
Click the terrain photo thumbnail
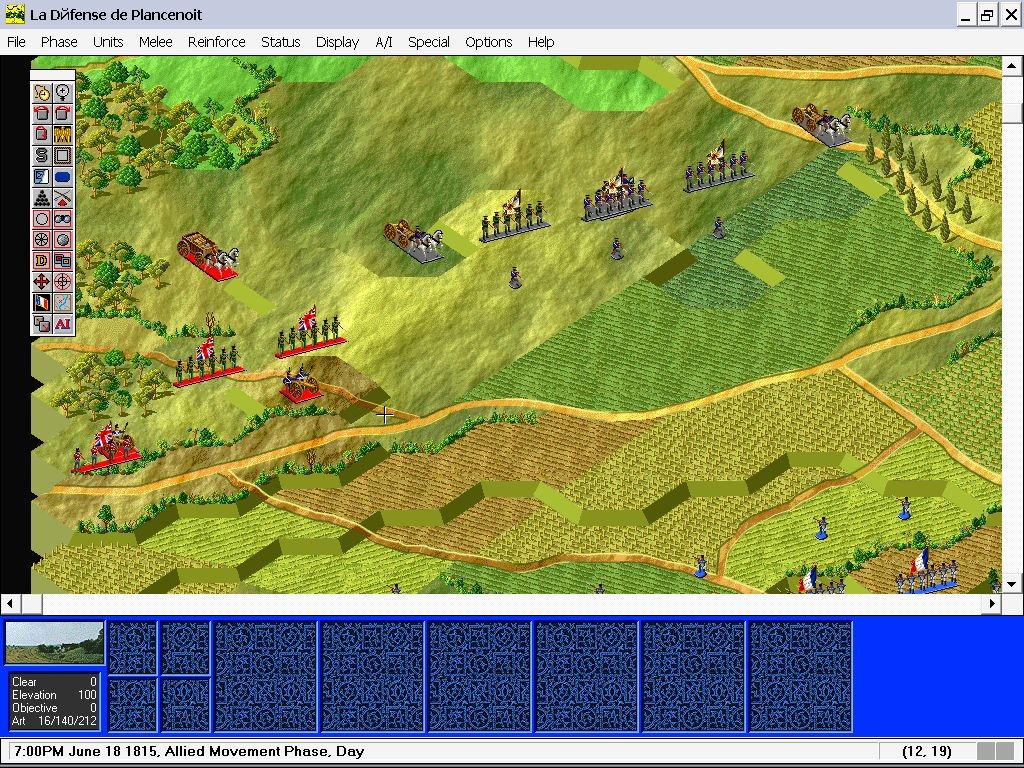(x=54, y=643)
